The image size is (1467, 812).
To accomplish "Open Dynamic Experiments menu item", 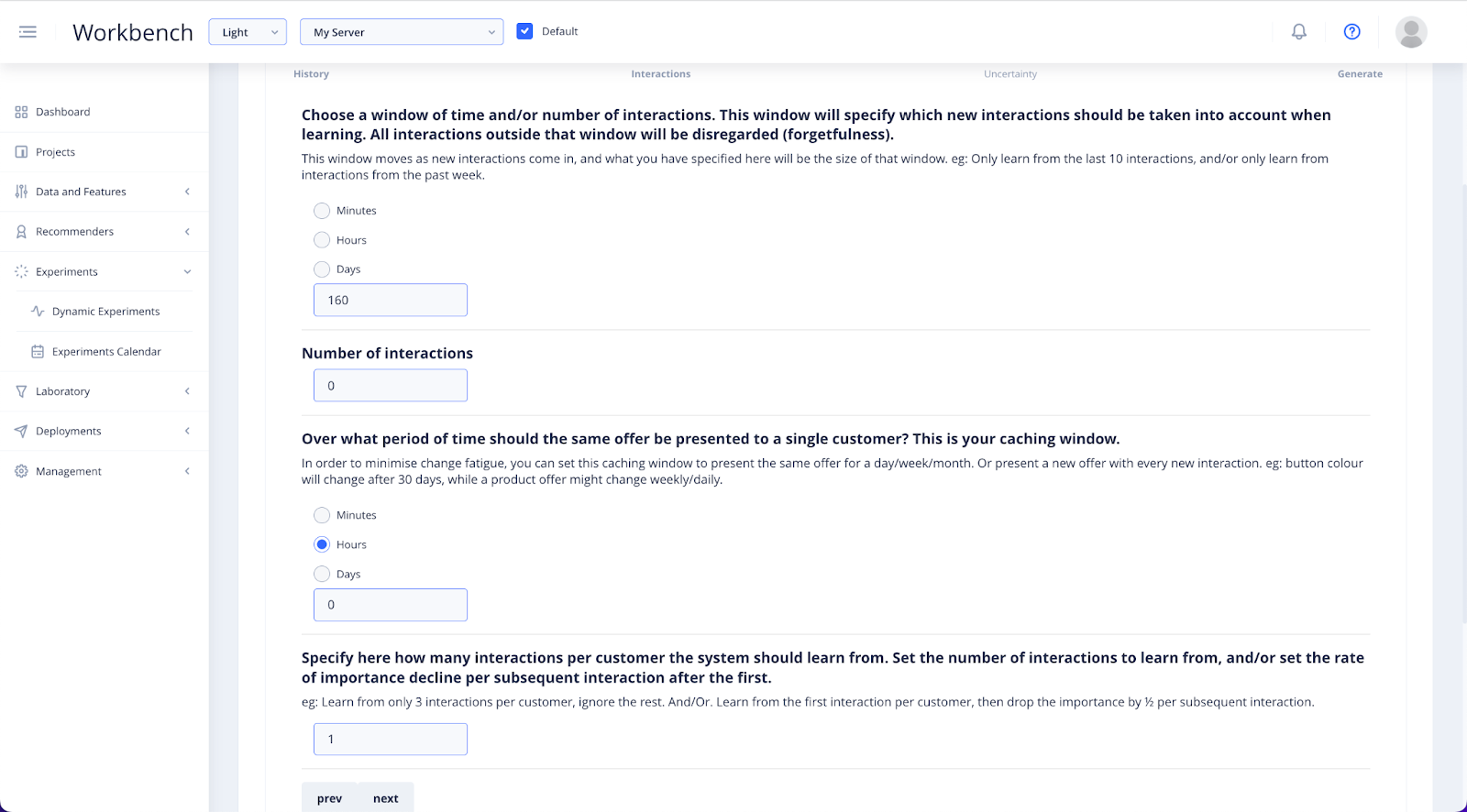I will 105,312.
